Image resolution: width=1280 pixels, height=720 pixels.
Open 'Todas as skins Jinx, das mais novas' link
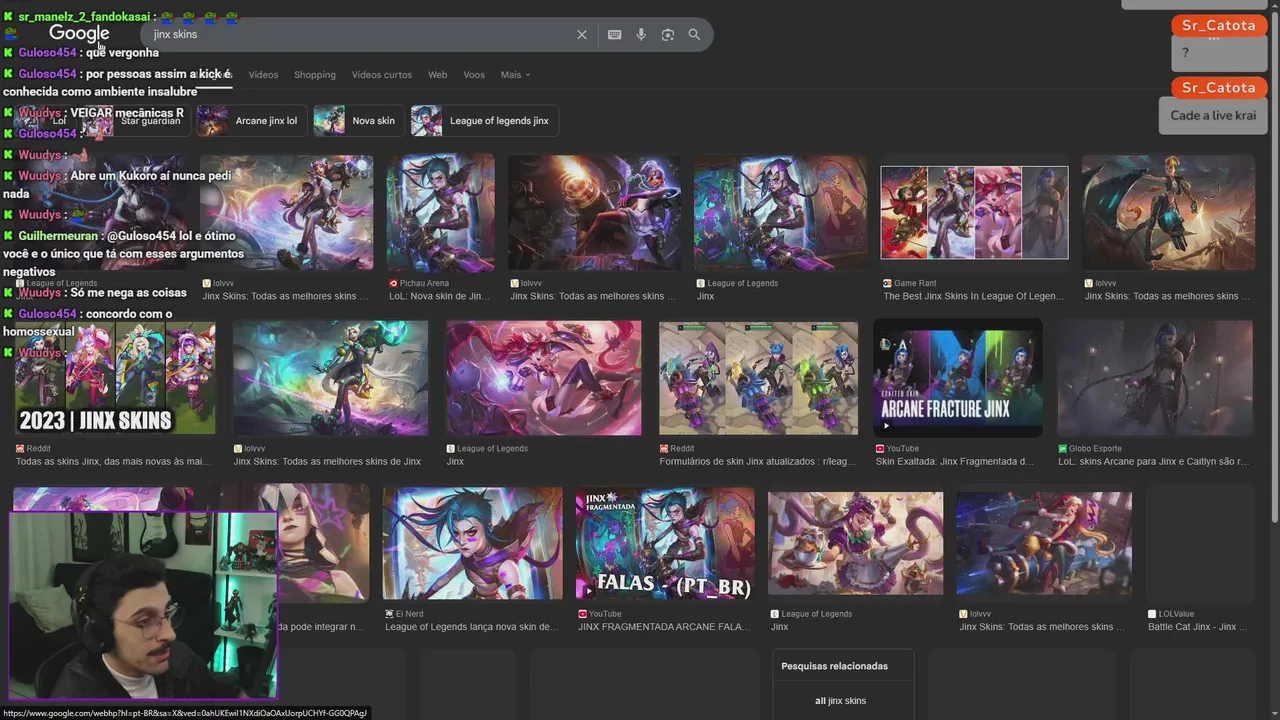coord(113,462)
